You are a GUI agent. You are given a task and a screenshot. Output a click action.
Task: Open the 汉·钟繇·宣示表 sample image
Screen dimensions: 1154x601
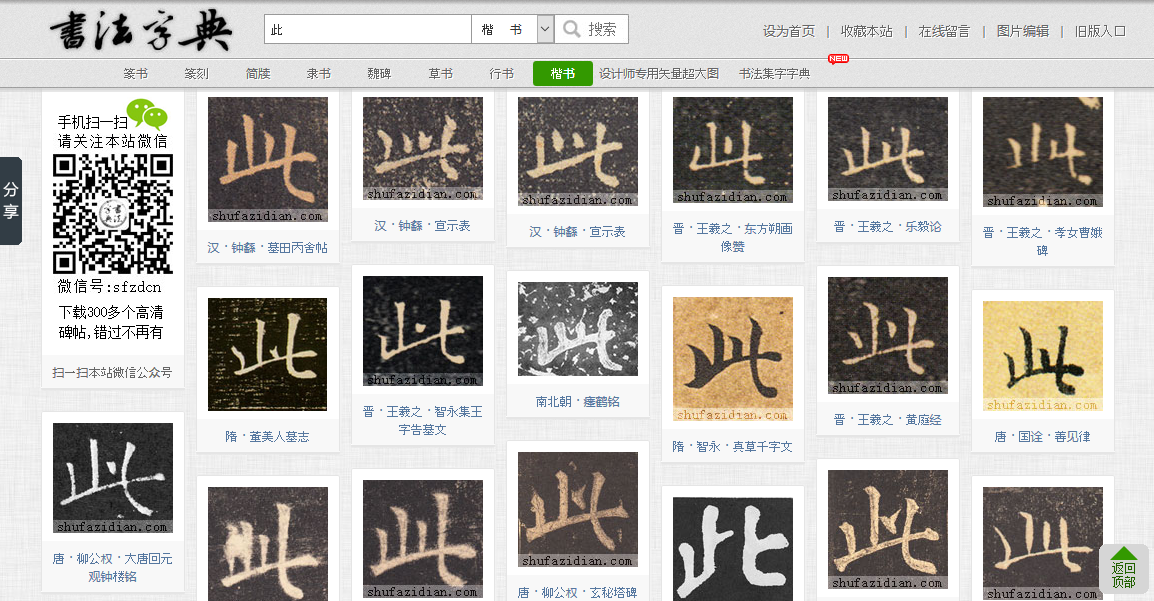422,148
